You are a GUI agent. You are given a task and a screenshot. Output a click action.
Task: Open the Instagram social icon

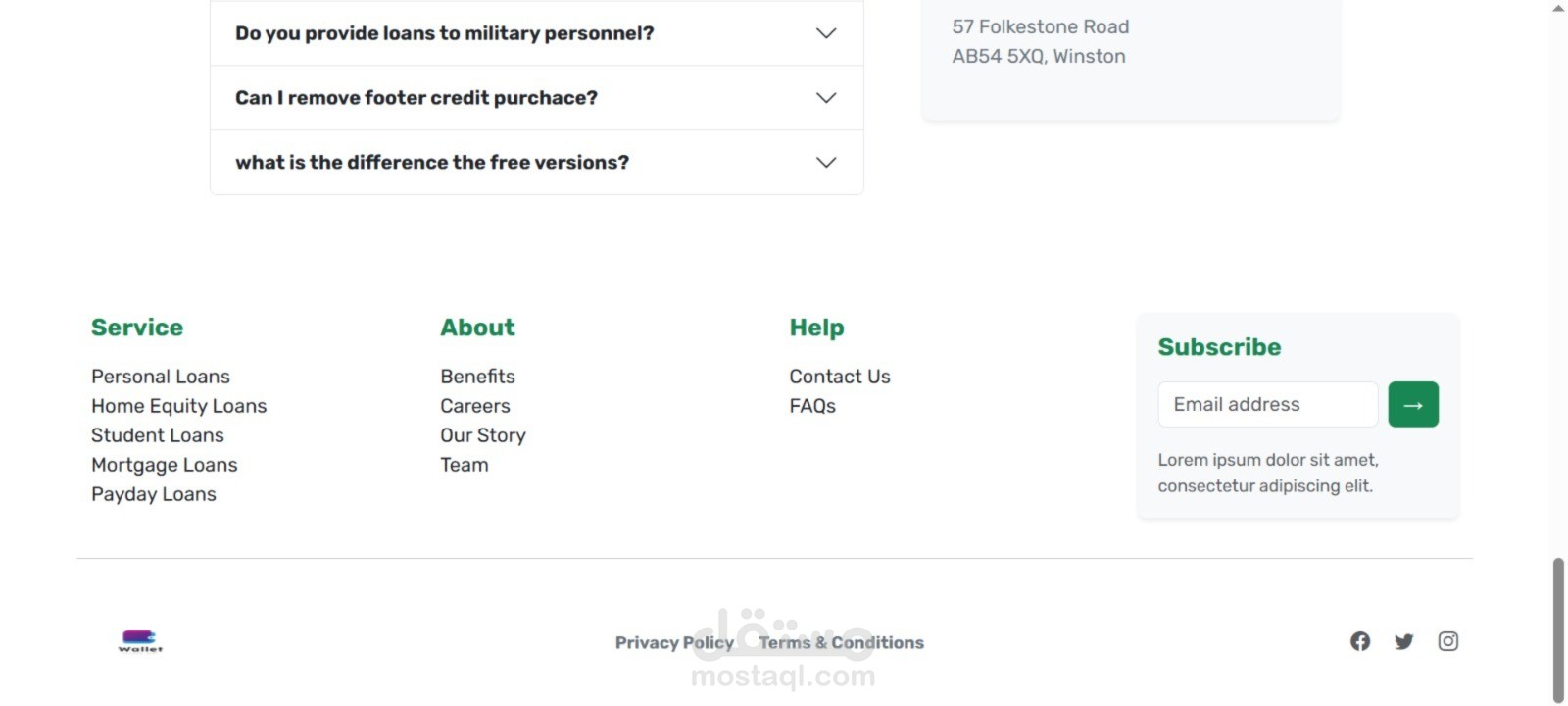pos(1448,641)
